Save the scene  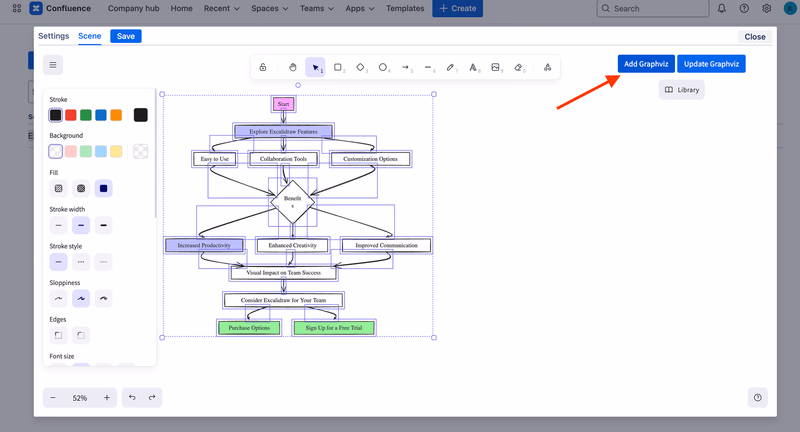(126, 36)
